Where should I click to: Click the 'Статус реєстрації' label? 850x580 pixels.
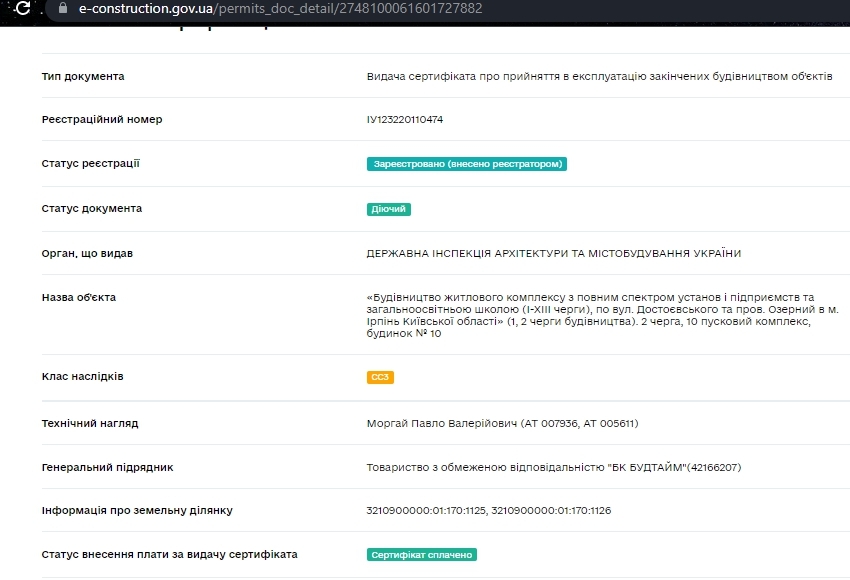click(x=91, y=164)
